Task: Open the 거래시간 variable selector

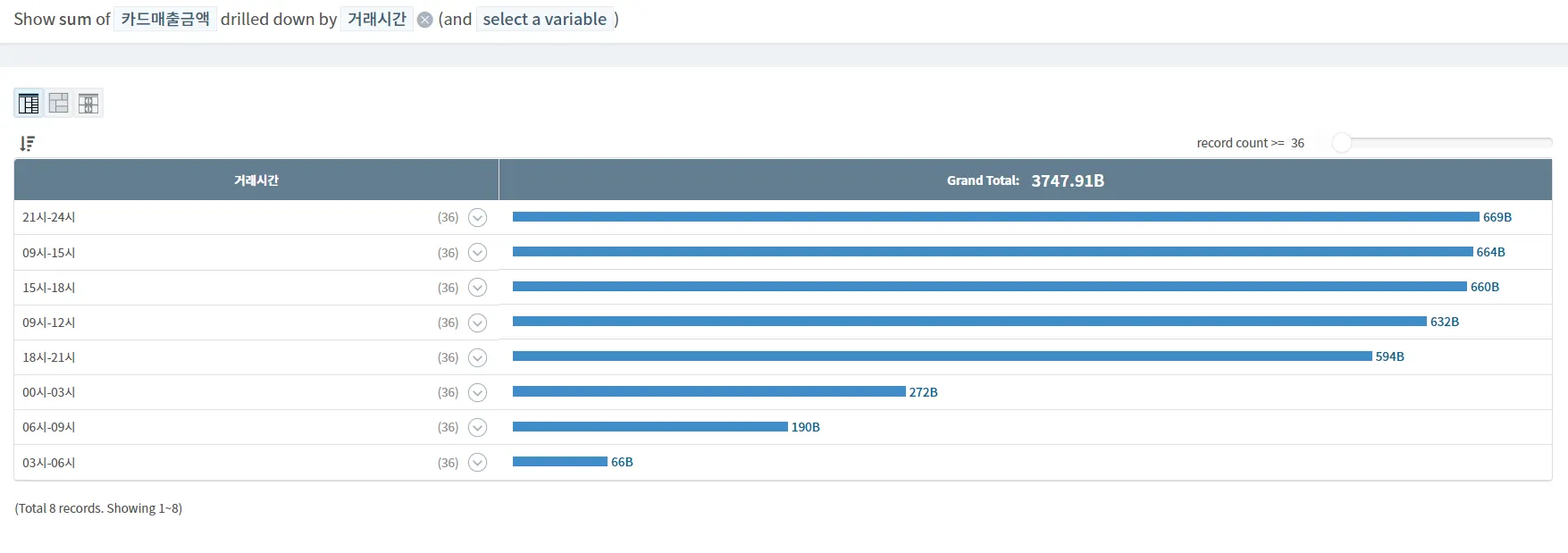Action: (x=376, y=19)
